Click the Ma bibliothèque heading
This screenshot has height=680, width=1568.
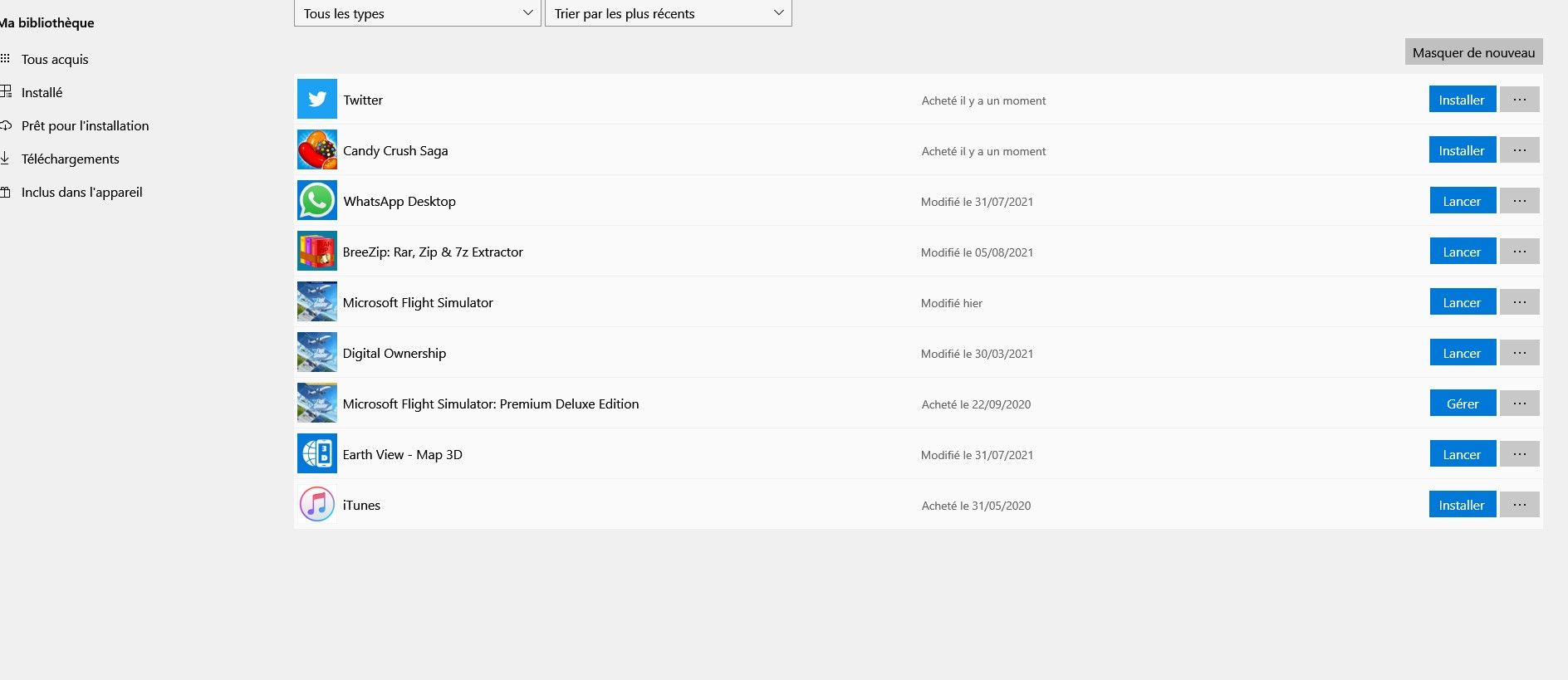click(x=47, y=22)
